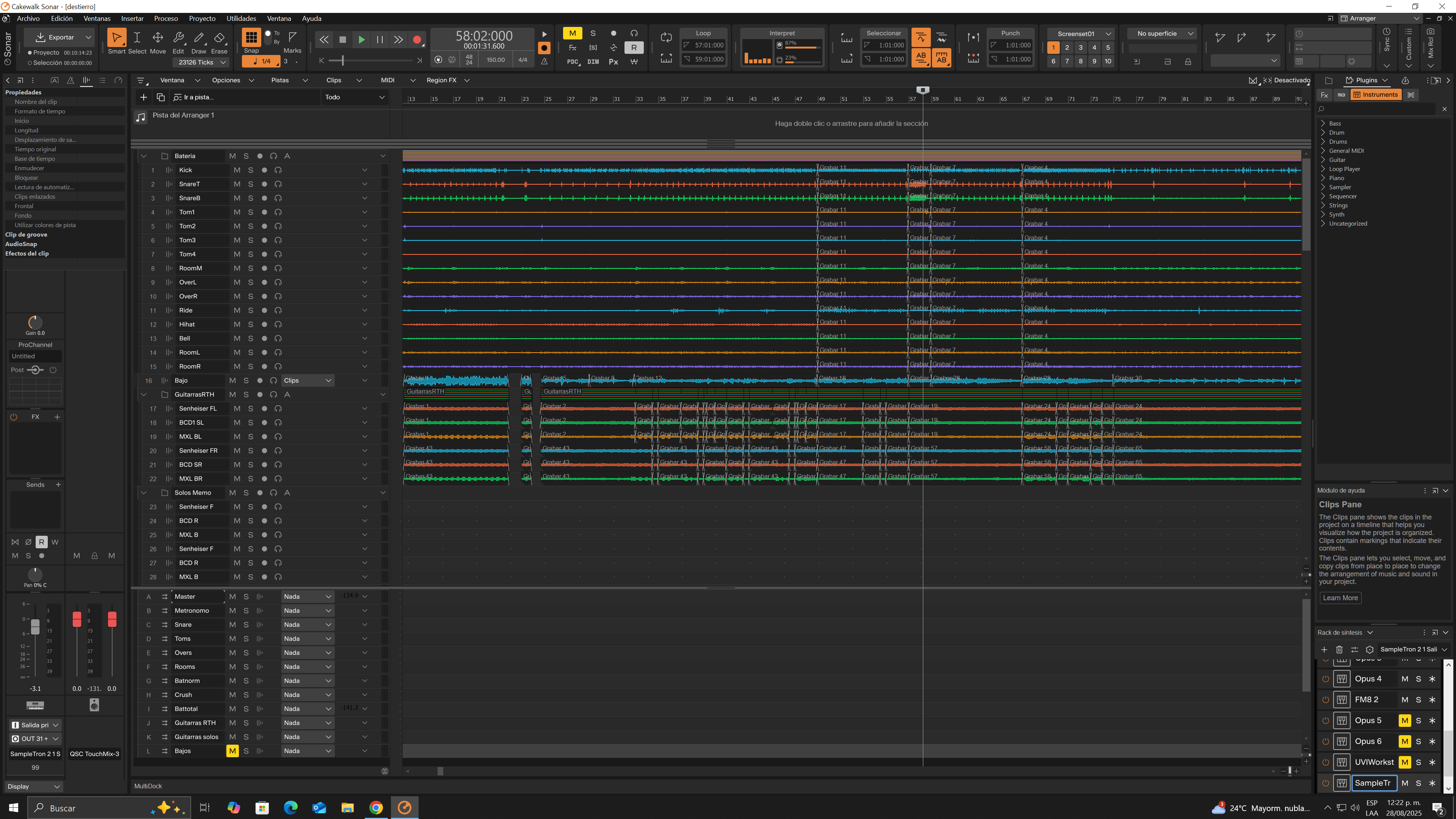
Task: Select screenset number 2
Action: click(x=1067, y=47)
